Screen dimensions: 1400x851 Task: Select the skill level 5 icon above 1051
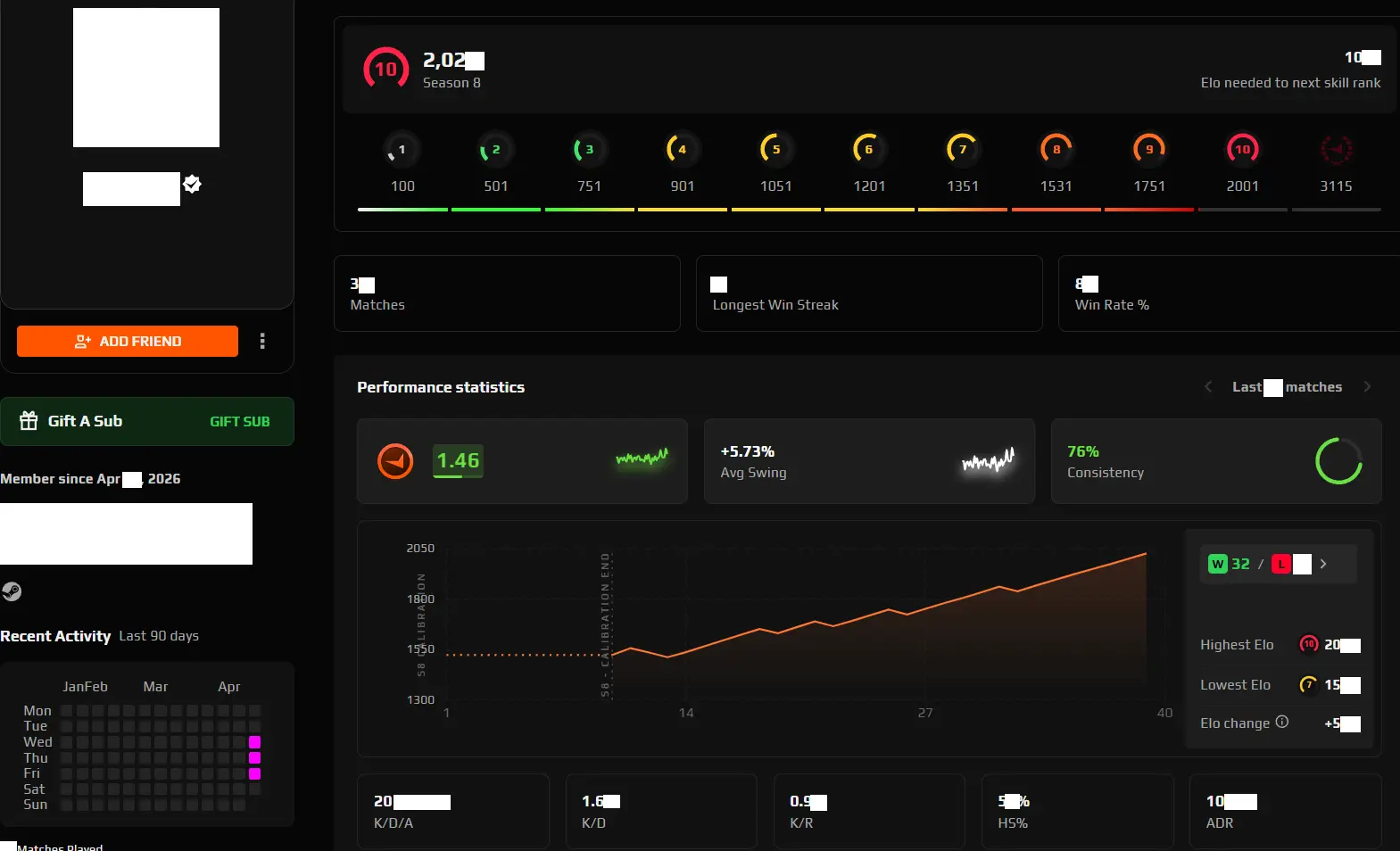click(775, 149)
